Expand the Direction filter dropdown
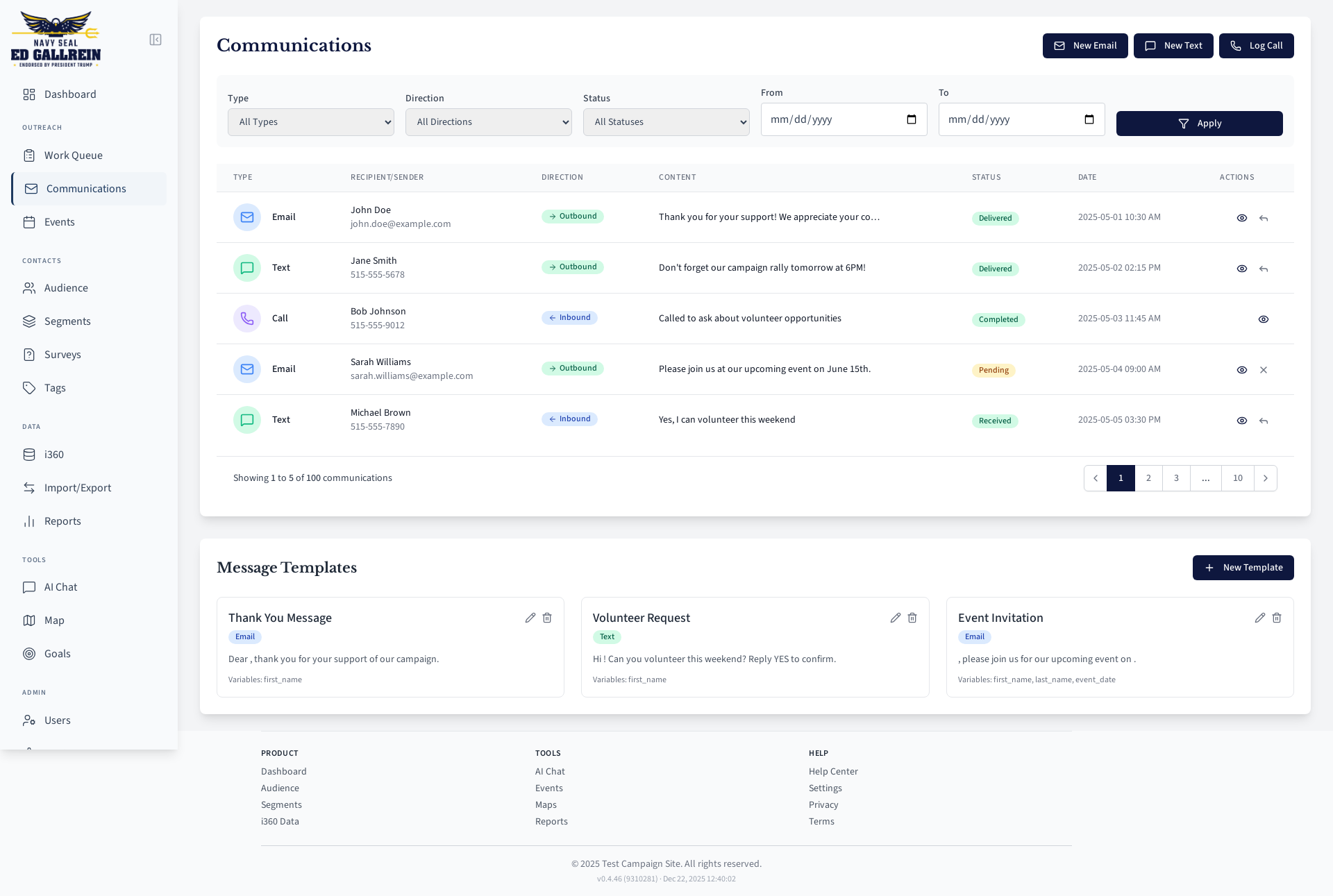The image size is (1333, 896). pyautogui.click(x=489, y=122)
